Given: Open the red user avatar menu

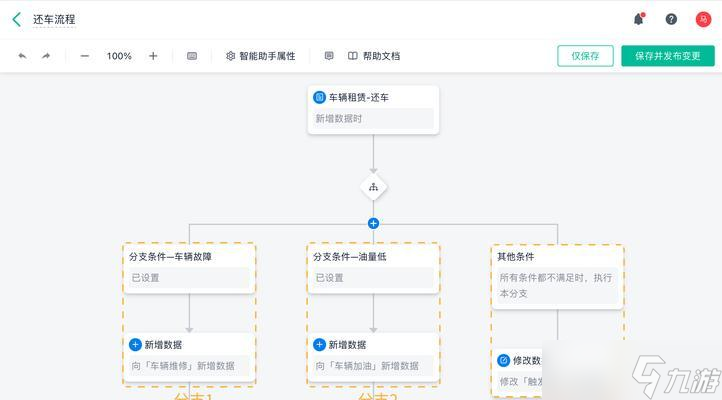Looking at the screenshot, I should [703, 19].
